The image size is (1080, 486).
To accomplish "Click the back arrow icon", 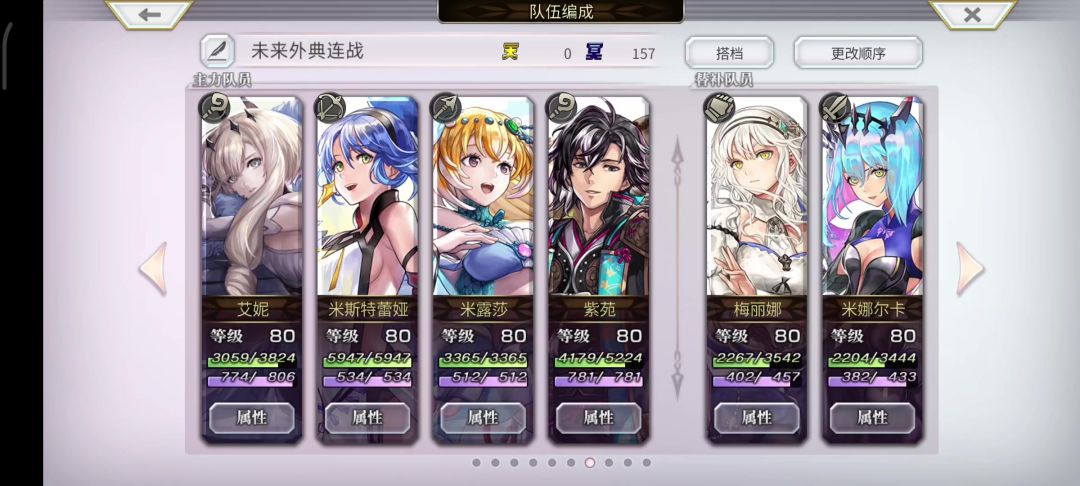I will [149, 14].
